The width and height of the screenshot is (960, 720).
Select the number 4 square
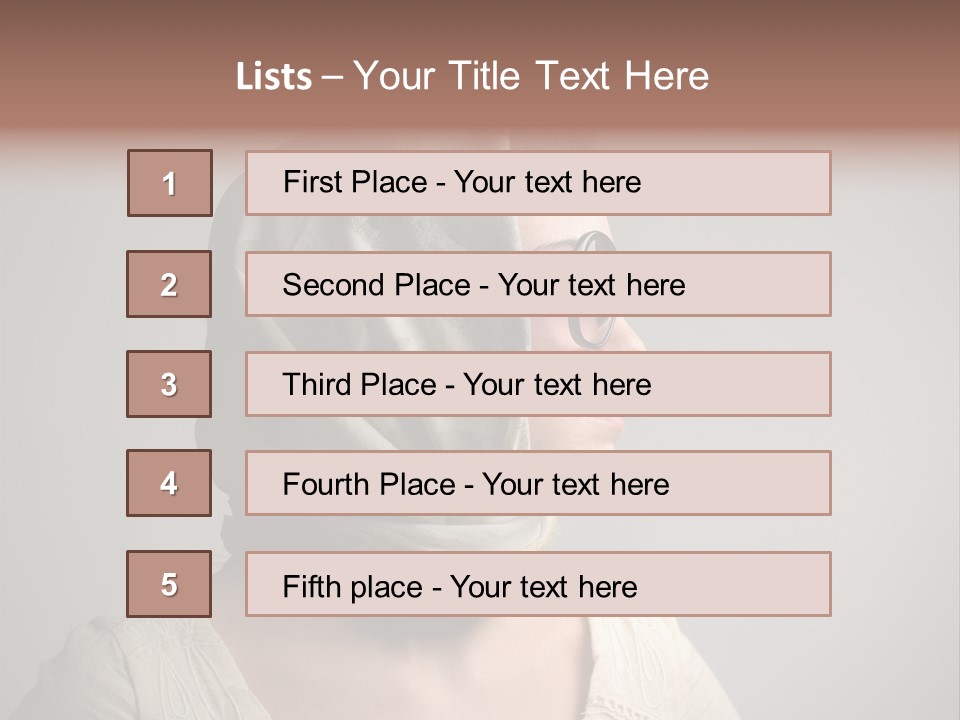click(x=169, y=484)
